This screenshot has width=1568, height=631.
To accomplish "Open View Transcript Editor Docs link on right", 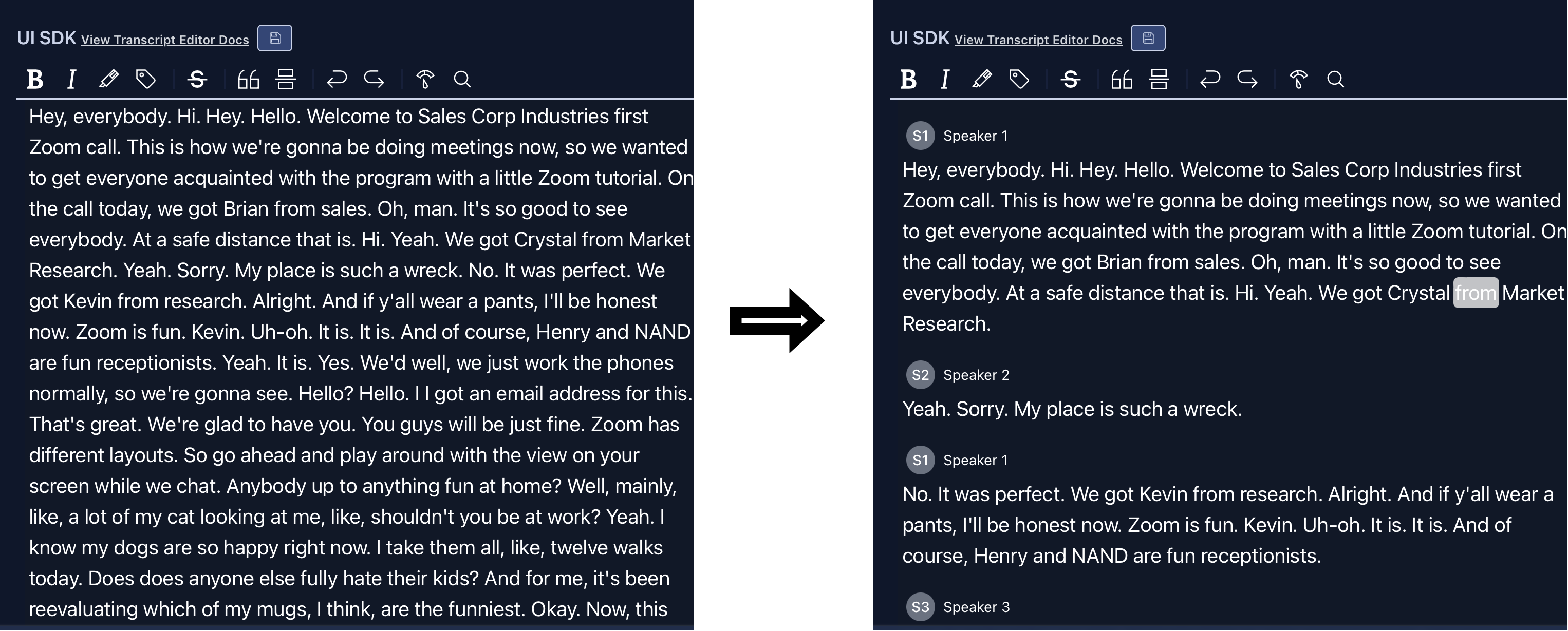I will click(x=1038, y=40).
